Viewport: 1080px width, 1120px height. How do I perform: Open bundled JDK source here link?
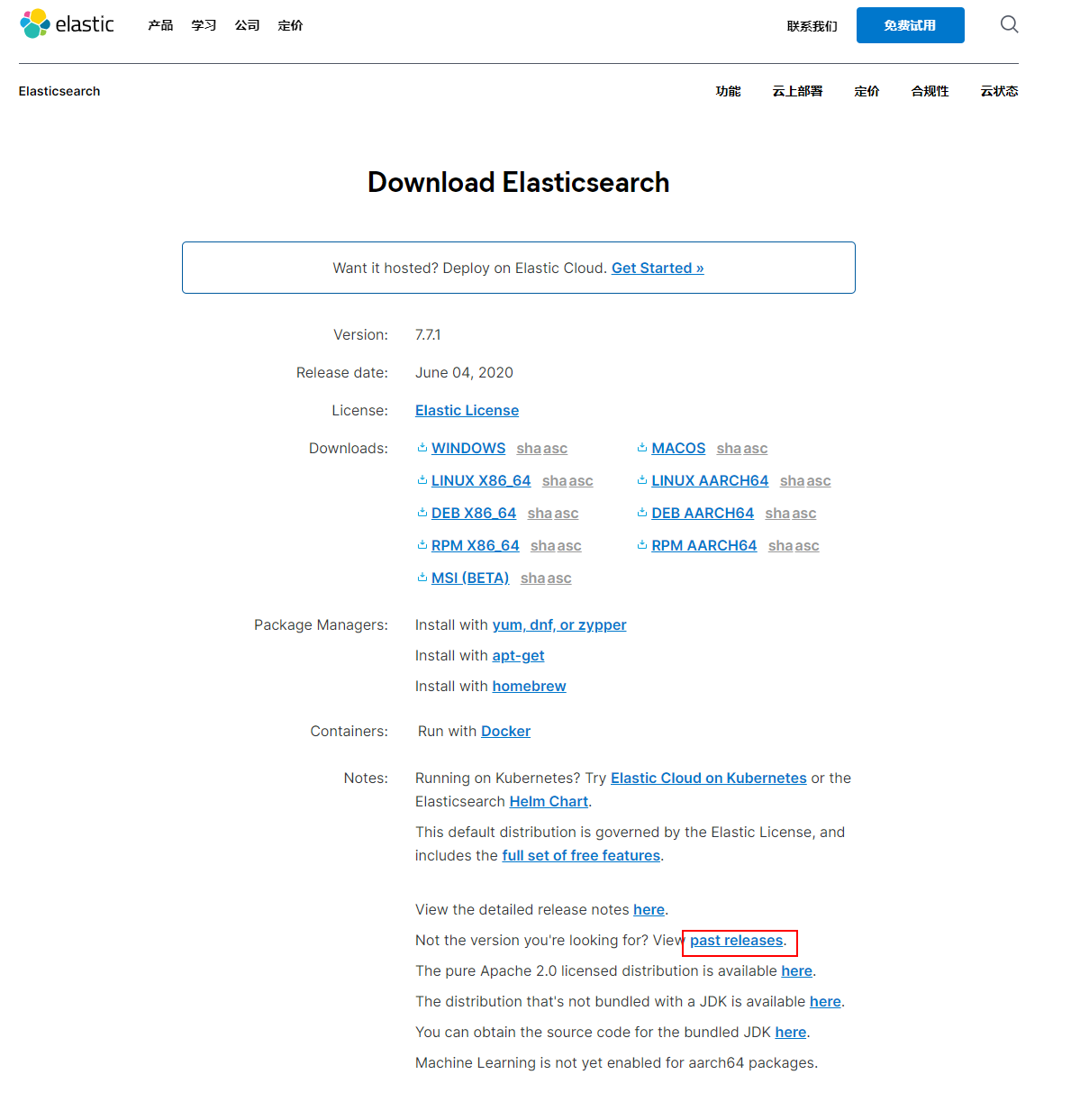(791, 1032)
